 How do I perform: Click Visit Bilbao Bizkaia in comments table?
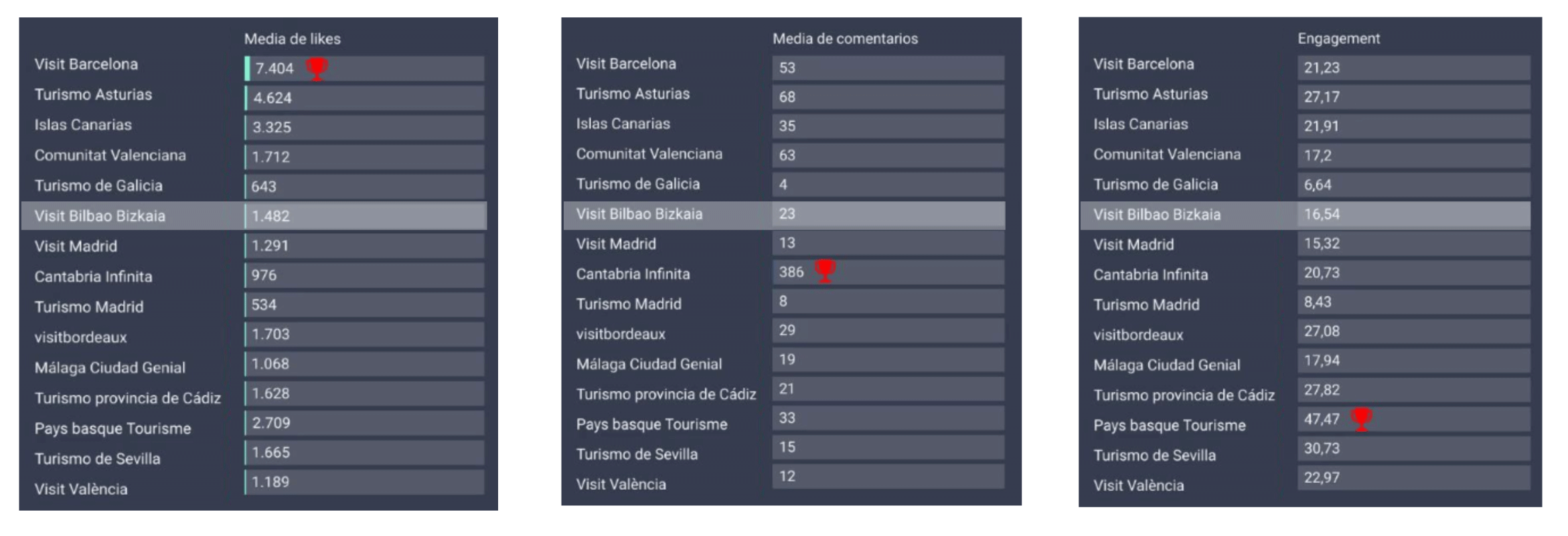(639, 214)
